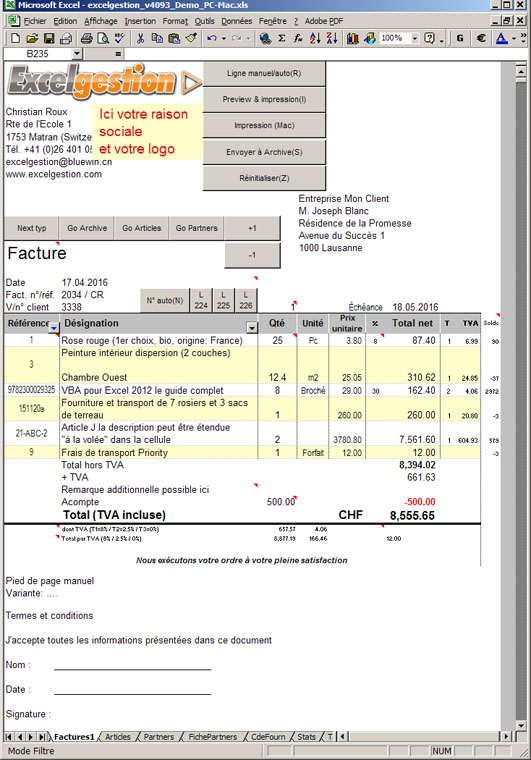Click the Ligne manuel/auto(R) button
Screen dimensions: 531x760
(x=264, y=73)
